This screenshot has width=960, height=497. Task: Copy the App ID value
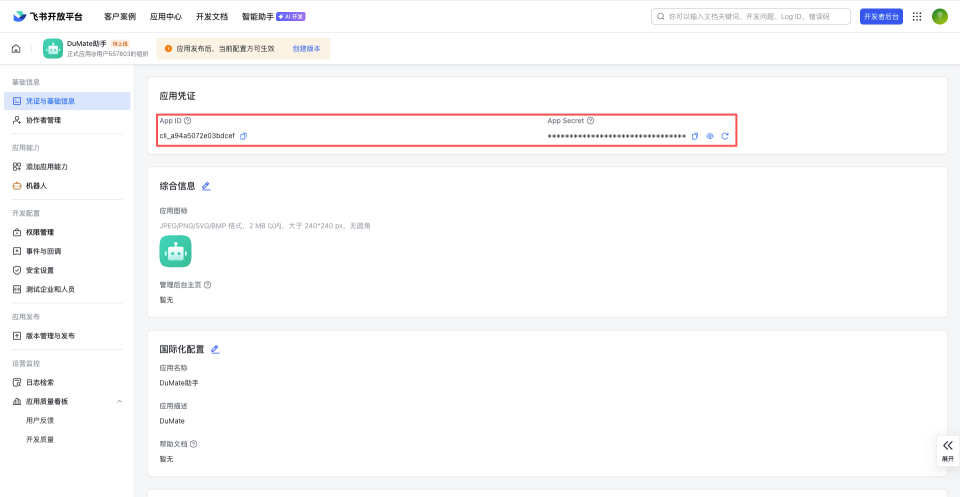(243, 136)
